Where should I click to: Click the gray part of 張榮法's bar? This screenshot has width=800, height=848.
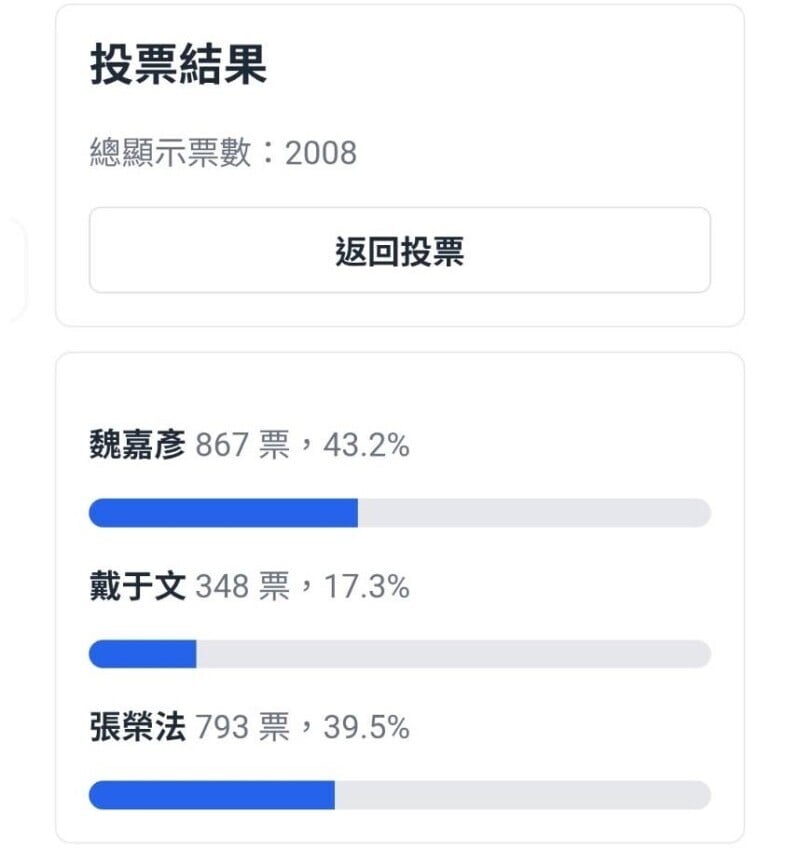tap(523, 795)
